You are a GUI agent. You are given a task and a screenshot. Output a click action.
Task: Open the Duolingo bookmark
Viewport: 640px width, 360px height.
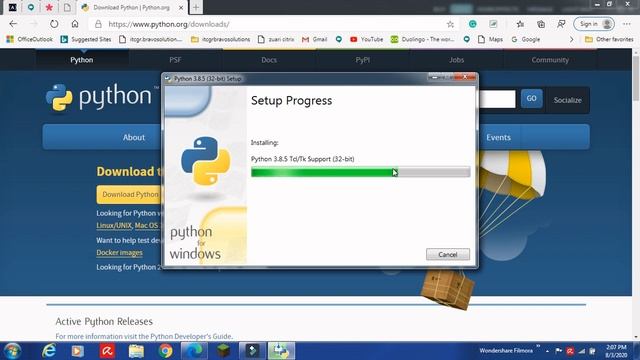pos(422,39)
